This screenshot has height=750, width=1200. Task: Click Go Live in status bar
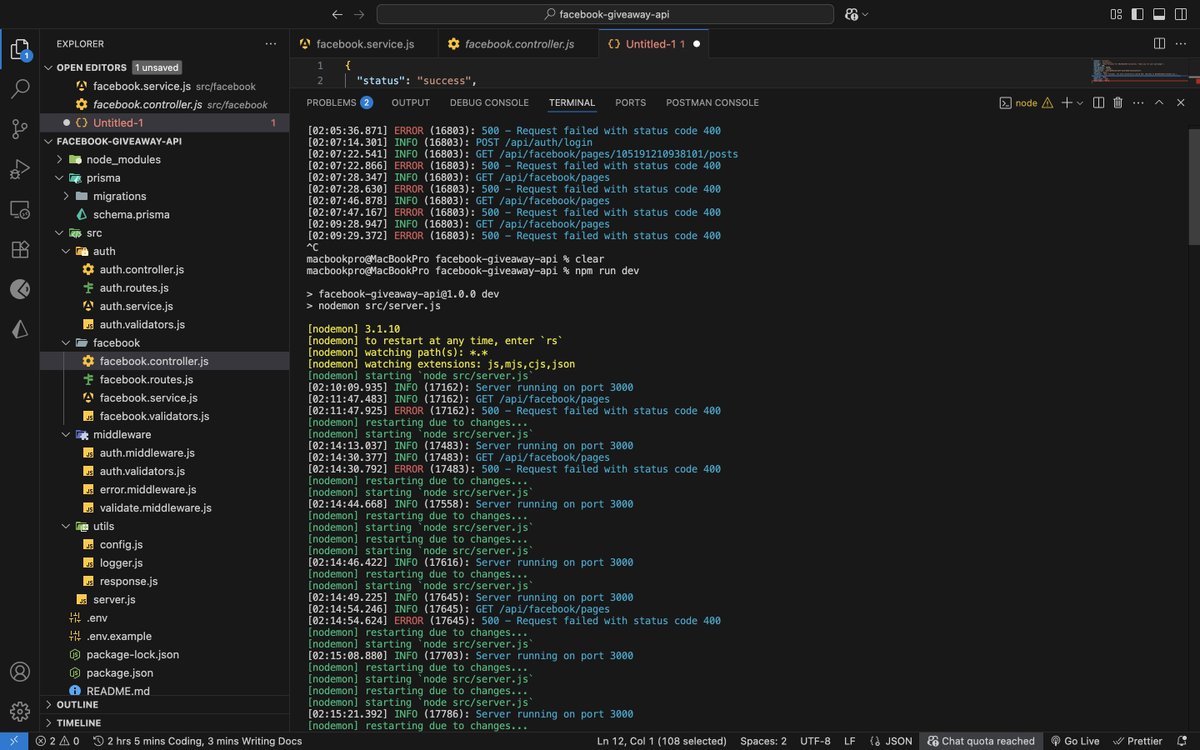pyautogui.click(x=1074, y=741)
